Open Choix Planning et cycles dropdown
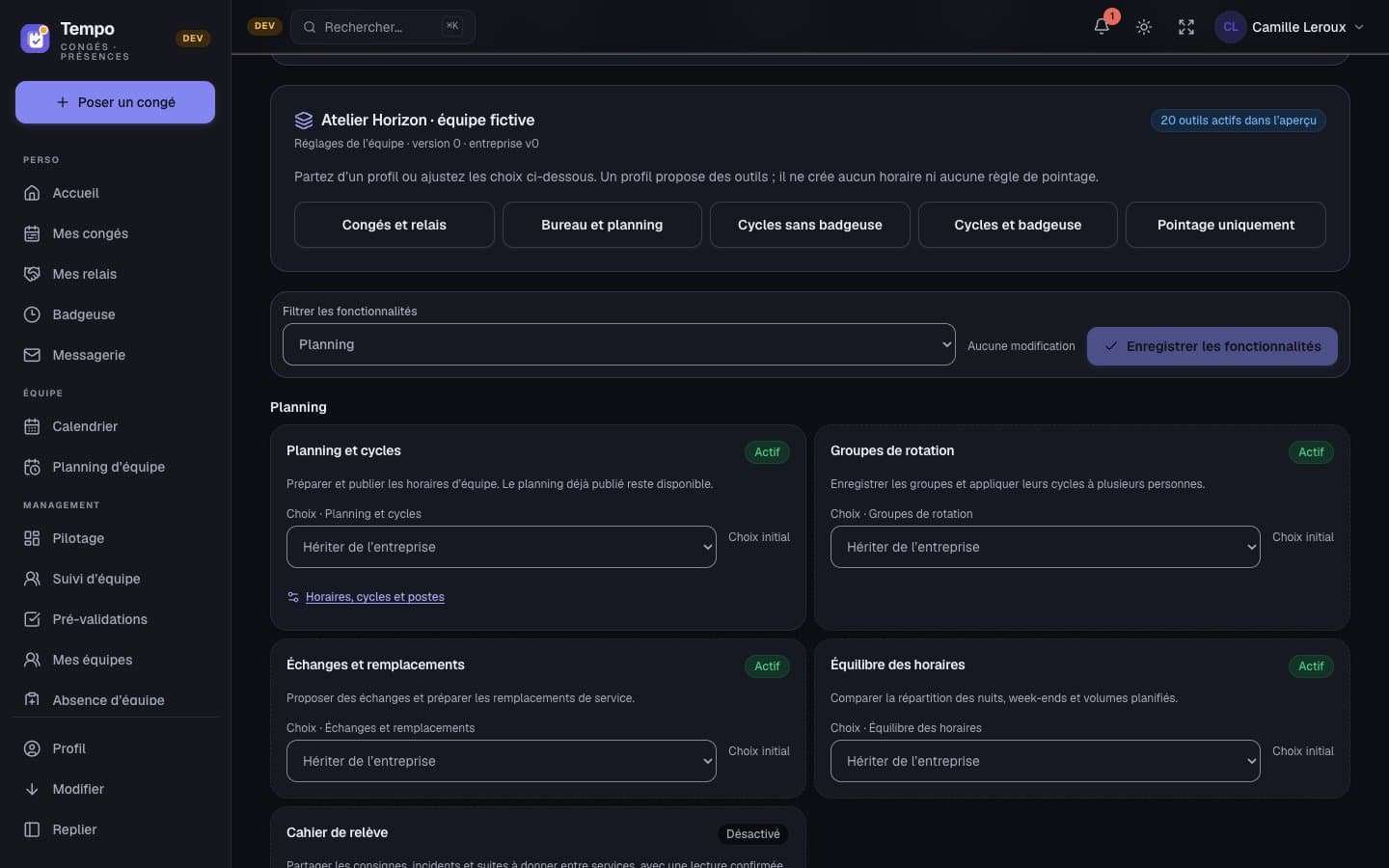Screen dimensions: 1389x868 (501, 547)
